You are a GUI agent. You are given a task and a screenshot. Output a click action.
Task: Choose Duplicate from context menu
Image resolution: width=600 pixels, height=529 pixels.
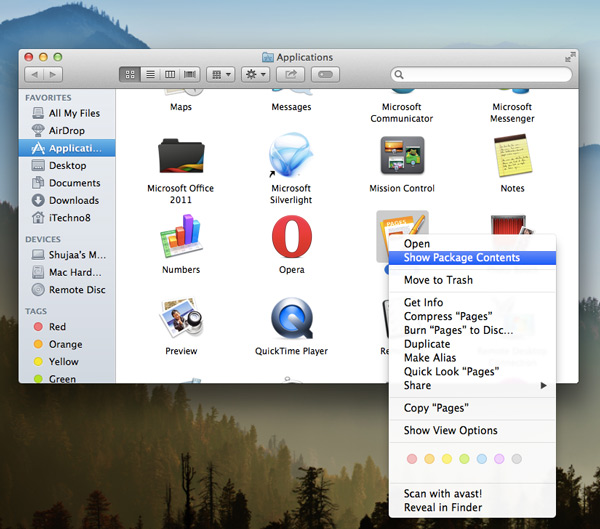472,344
